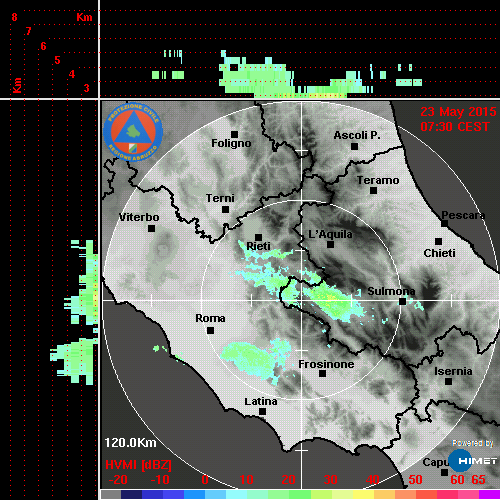Click the 10 dBZ scale value

pyautogui.click(x=246, y=480)
